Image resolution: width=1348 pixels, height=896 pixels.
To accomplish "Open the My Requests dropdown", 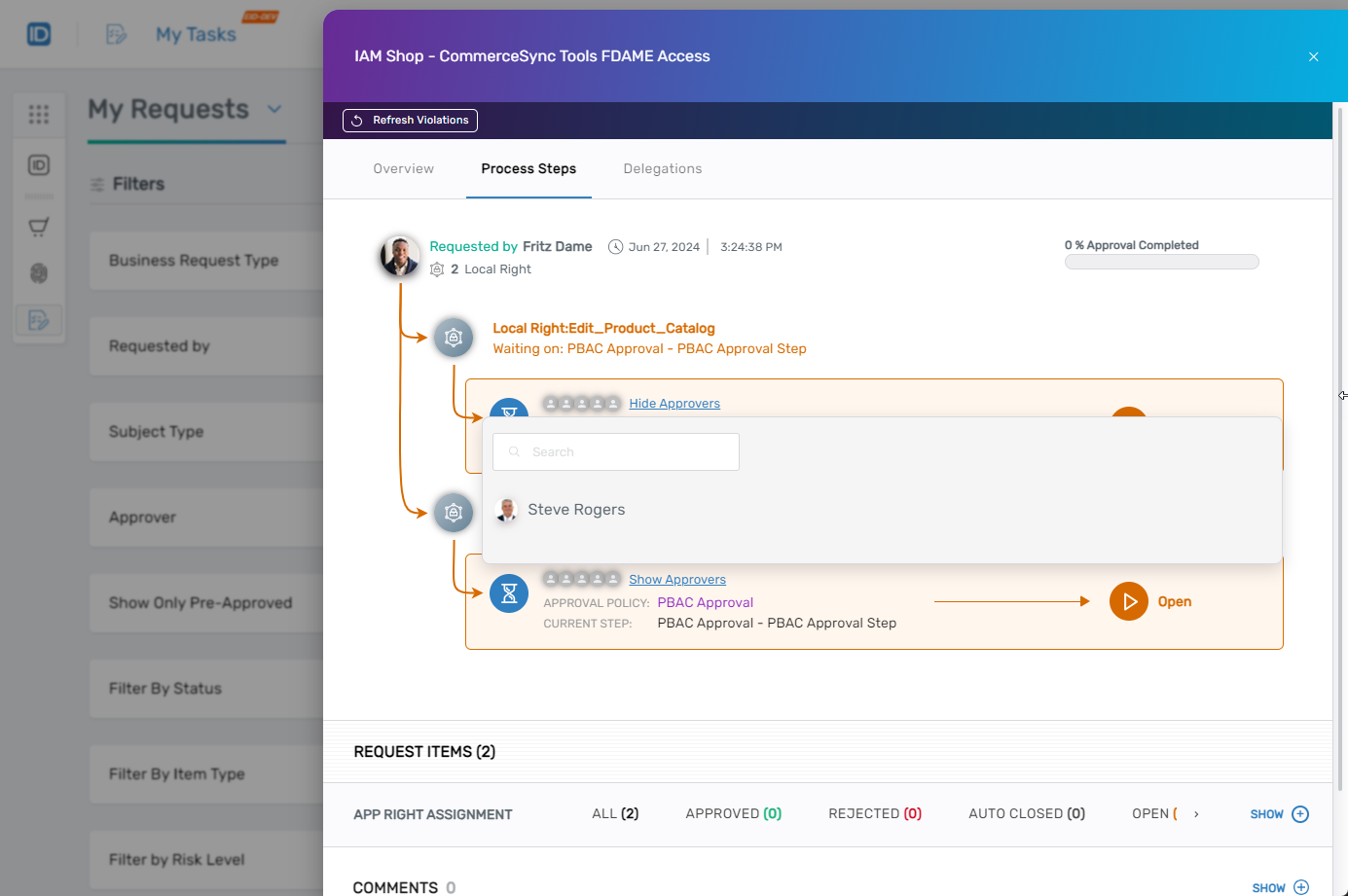I will [273, 110].
